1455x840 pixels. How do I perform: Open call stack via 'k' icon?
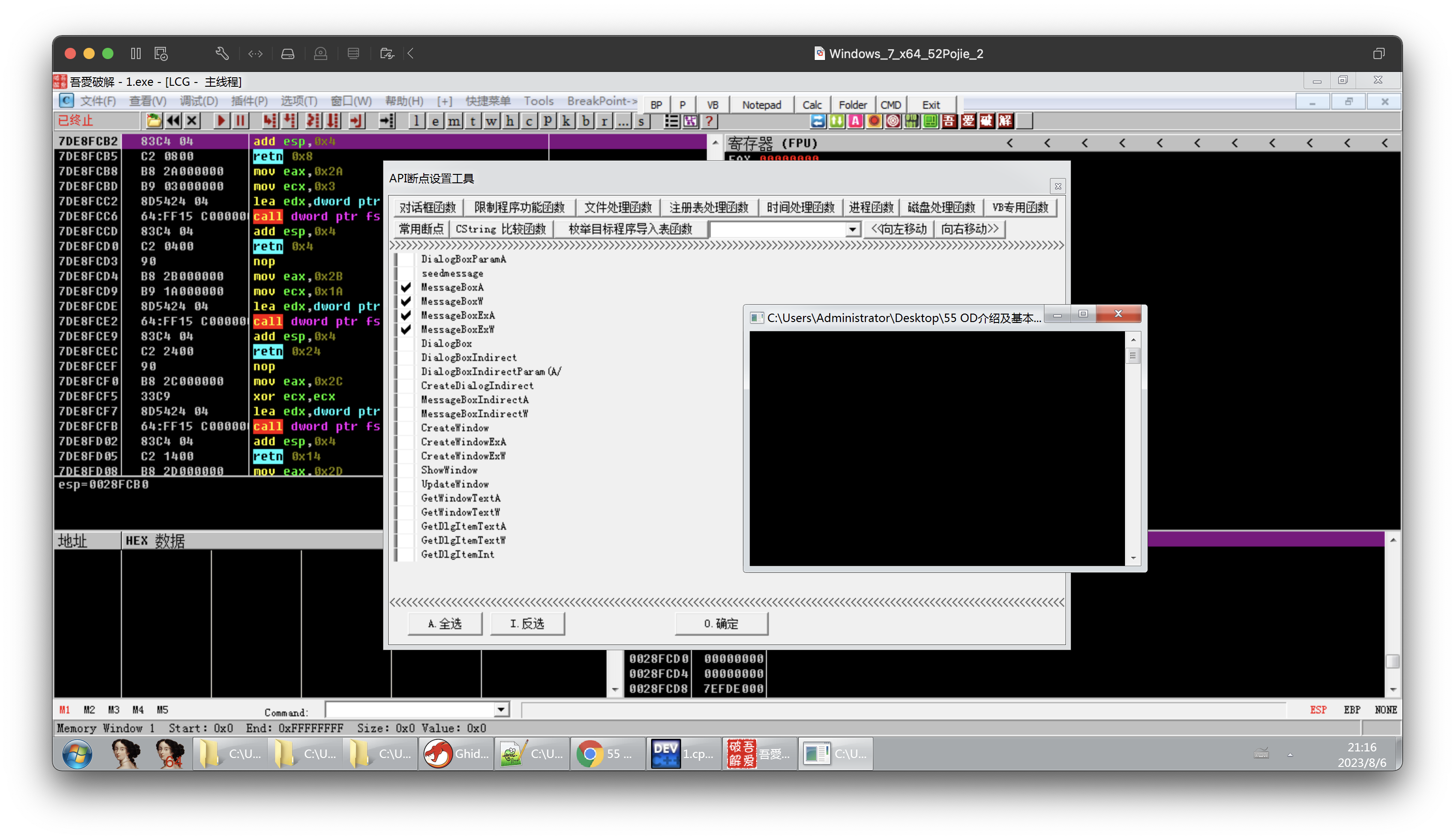click(x=567, y=121)
